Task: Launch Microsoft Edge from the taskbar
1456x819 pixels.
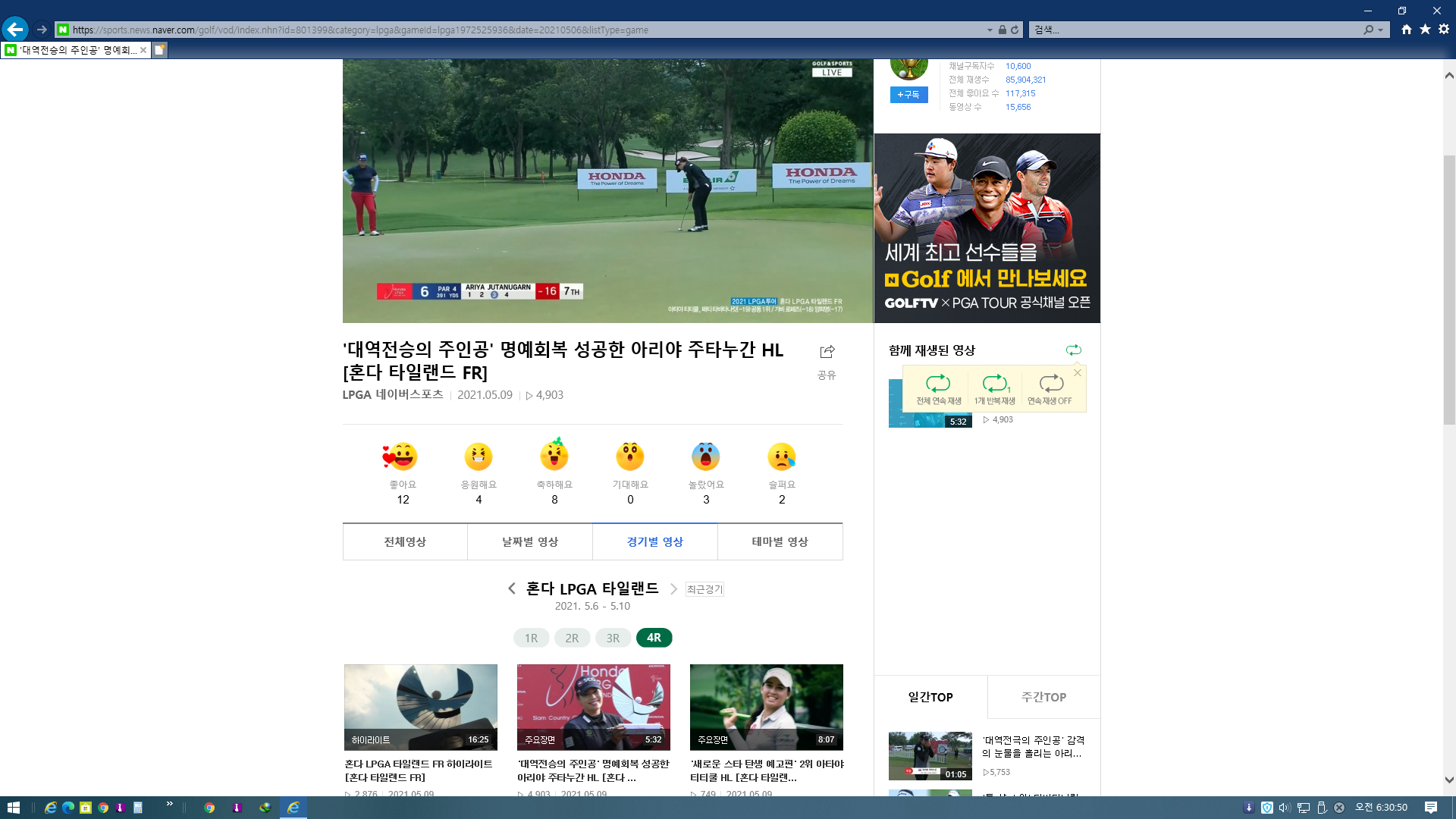Action: pyautogui.click(x=68, y=808)
